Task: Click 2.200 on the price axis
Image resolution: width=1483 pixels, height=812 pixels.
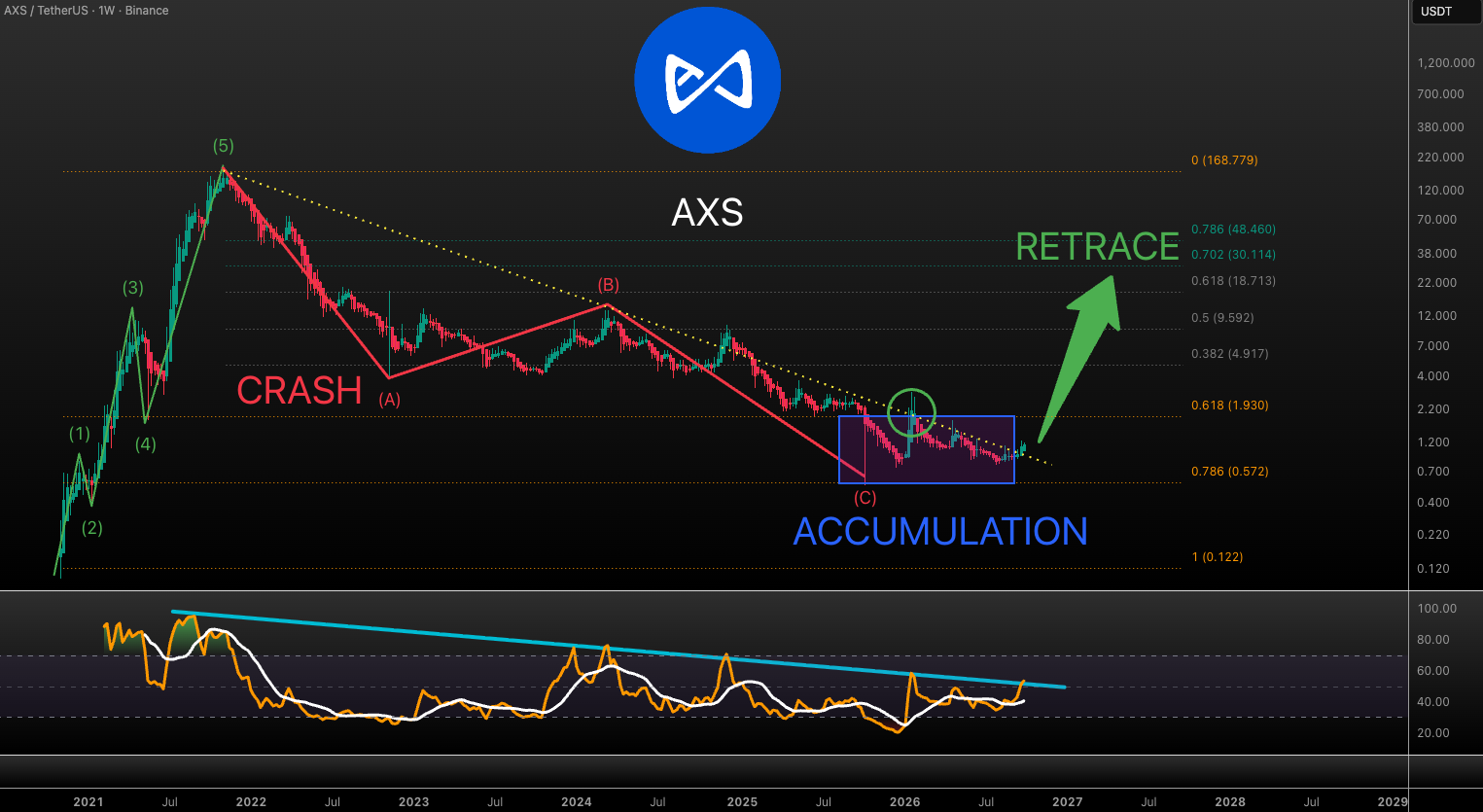Action: (x=1433, y=409)
